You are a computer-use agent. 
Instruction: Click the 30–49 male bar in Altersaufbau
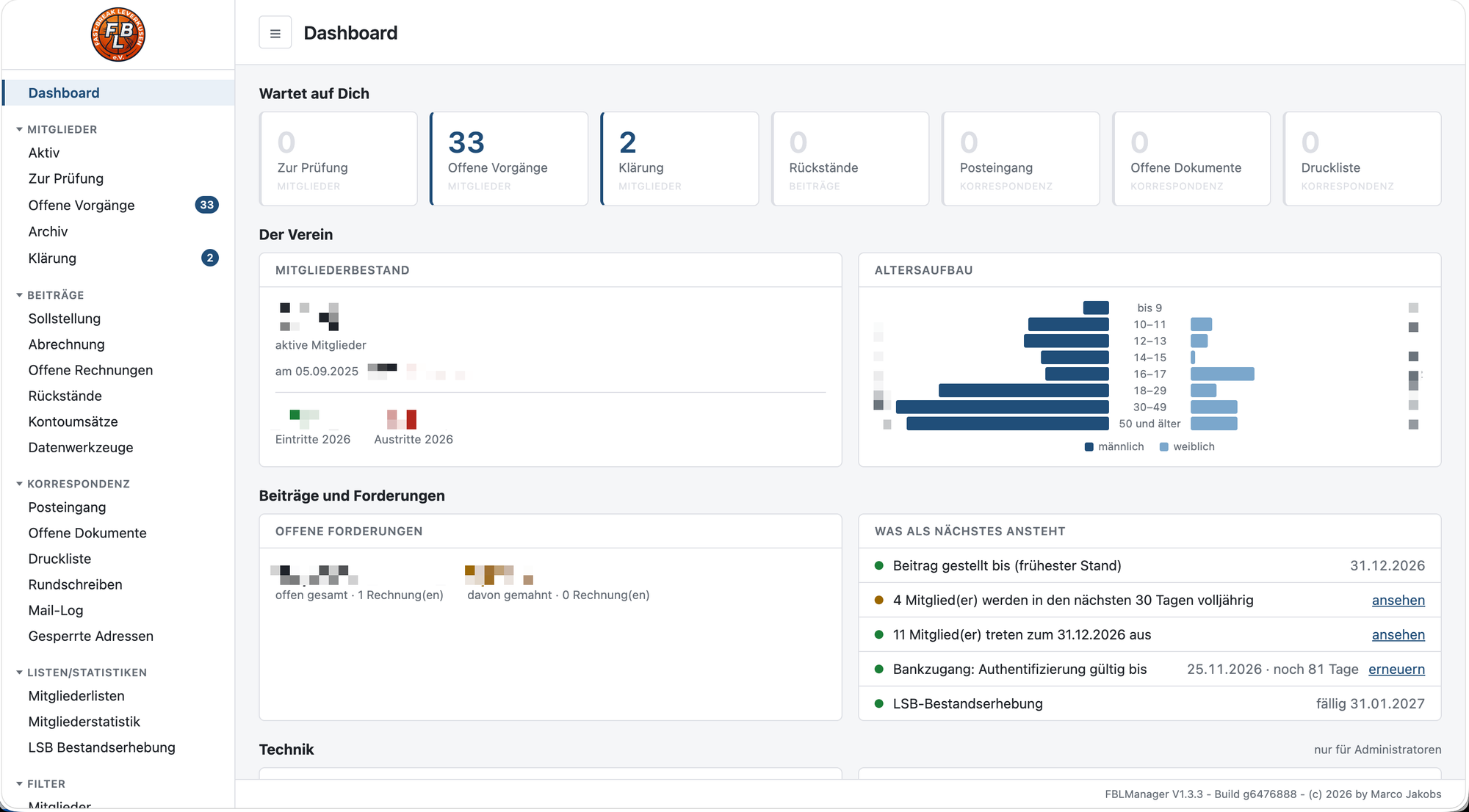(1002, 407)
